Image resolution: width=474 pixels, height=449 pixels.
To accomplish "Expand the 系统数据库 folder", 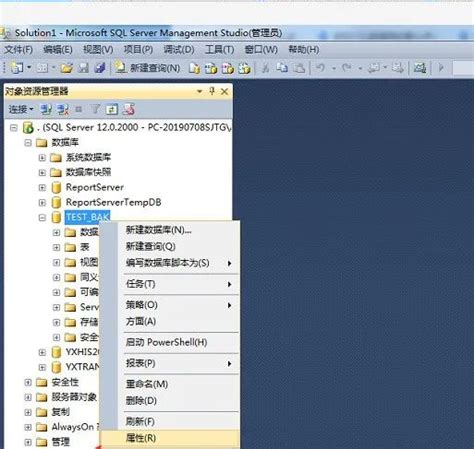I will 42,157.
